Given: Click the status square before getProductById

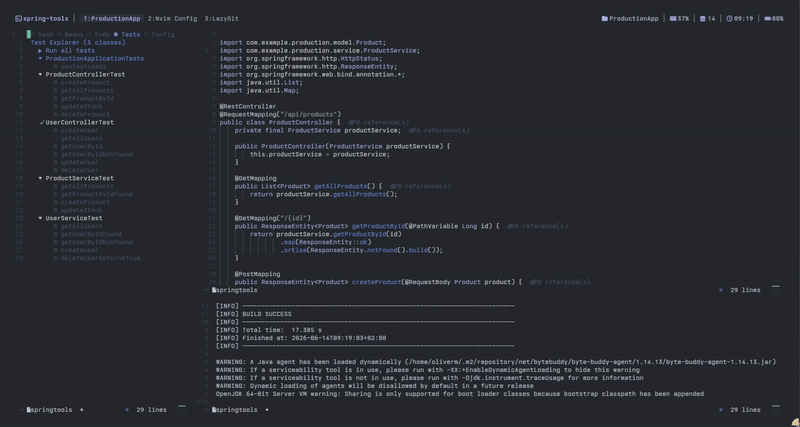Looking at the screenshot, I should tap(55, 98).
